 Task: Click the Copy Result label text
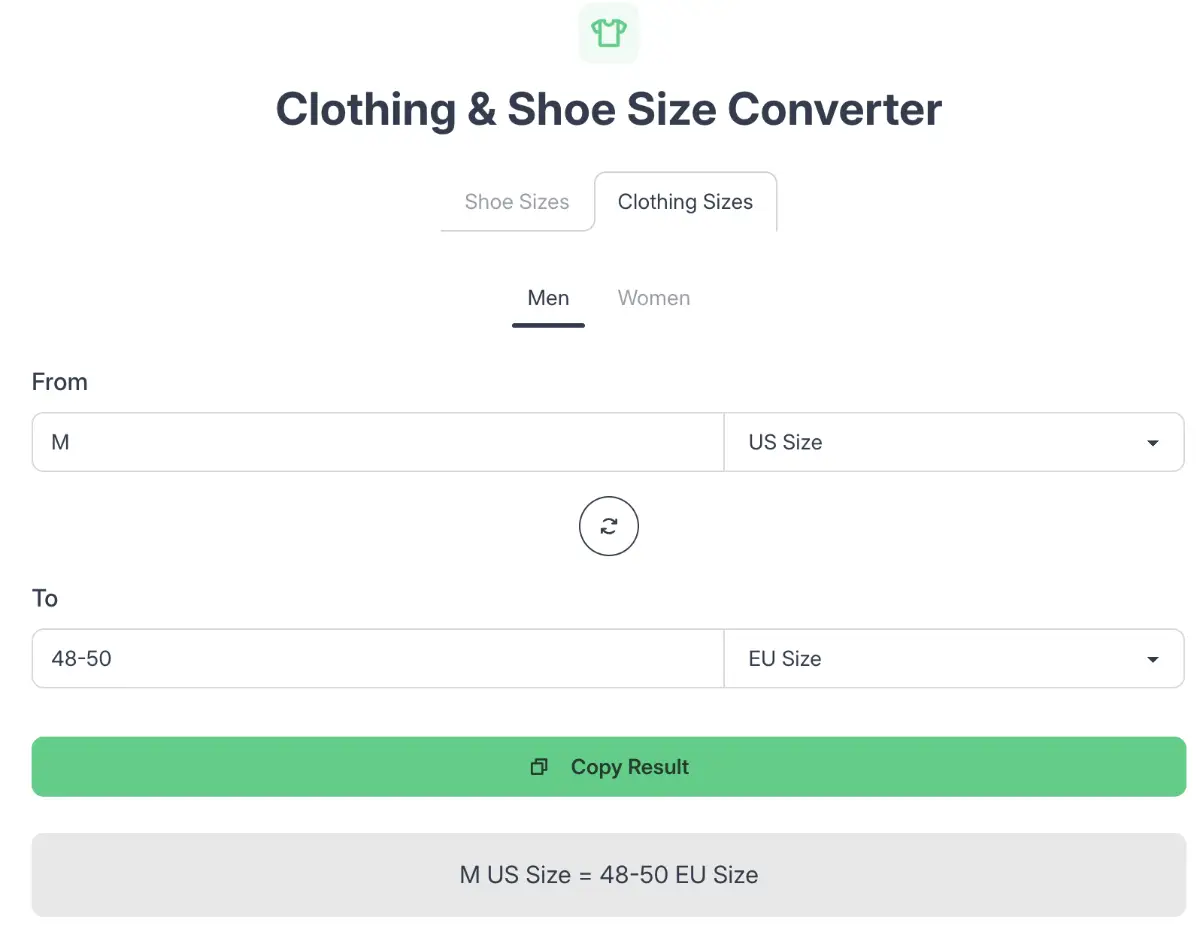630,767
